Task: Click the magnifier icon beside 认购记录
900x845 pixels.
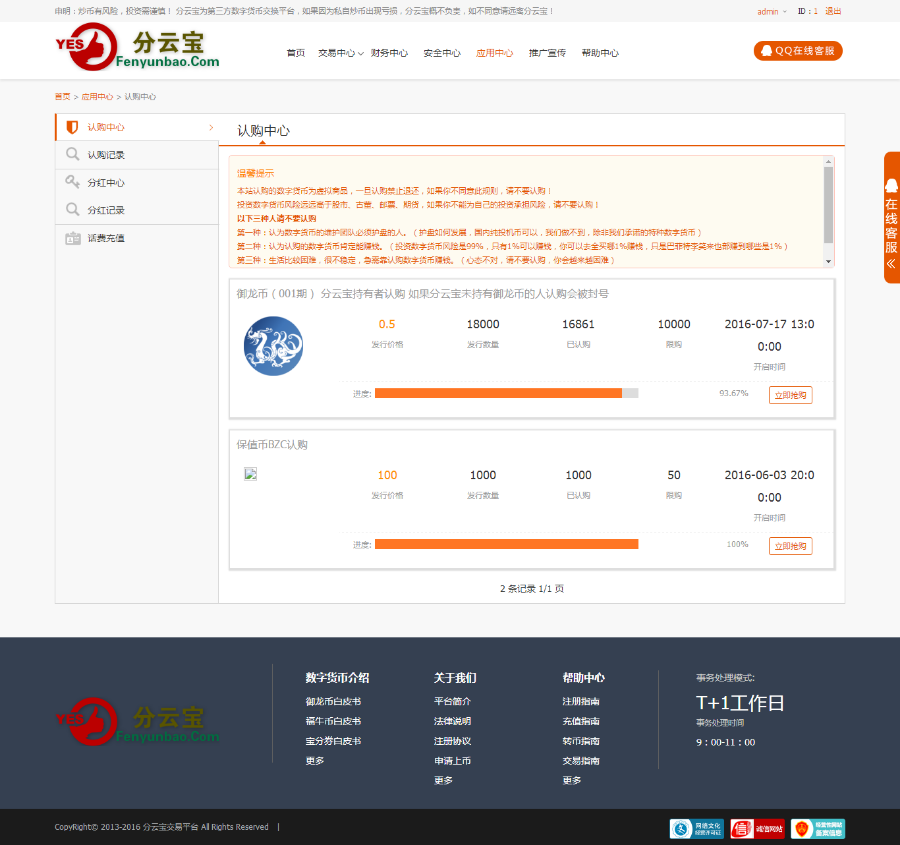Action: [72, 154]
